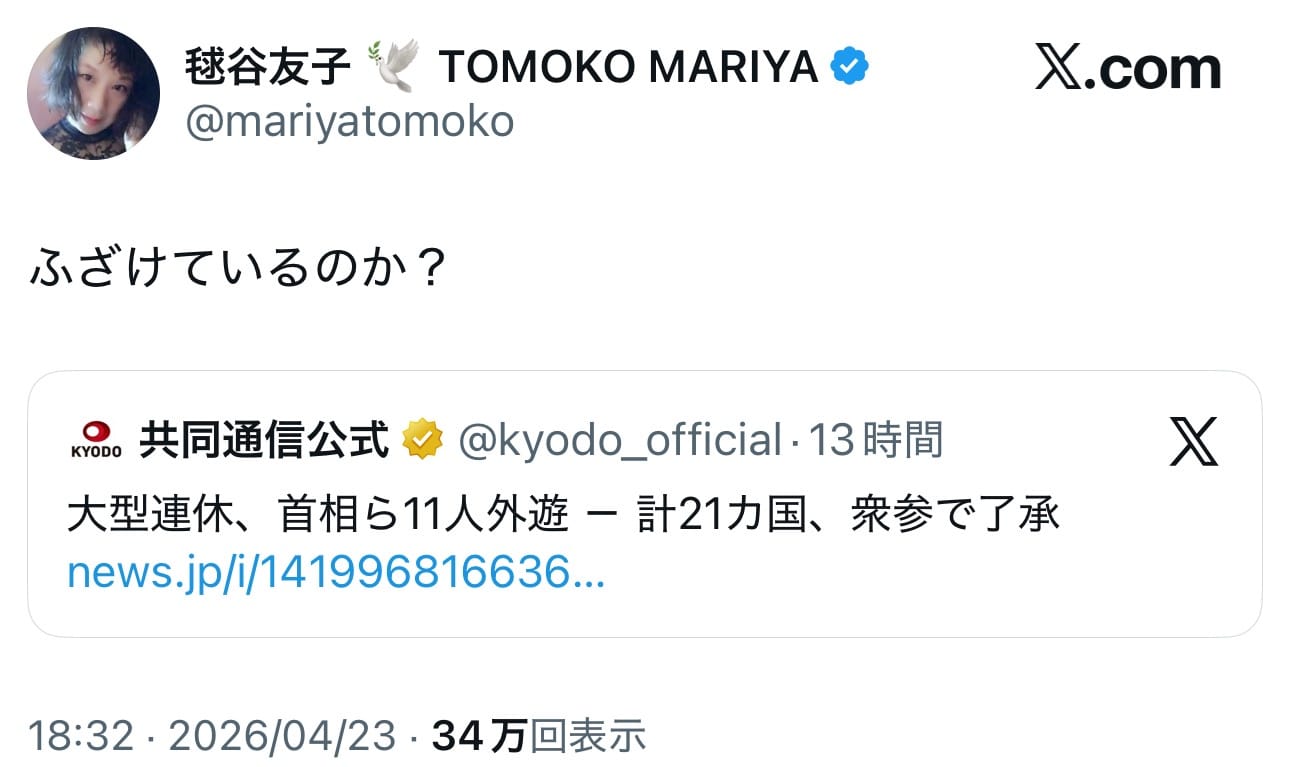Click the 2026/04/23 post date
This screenshot has height=767, width=1290.
(282, 736)
